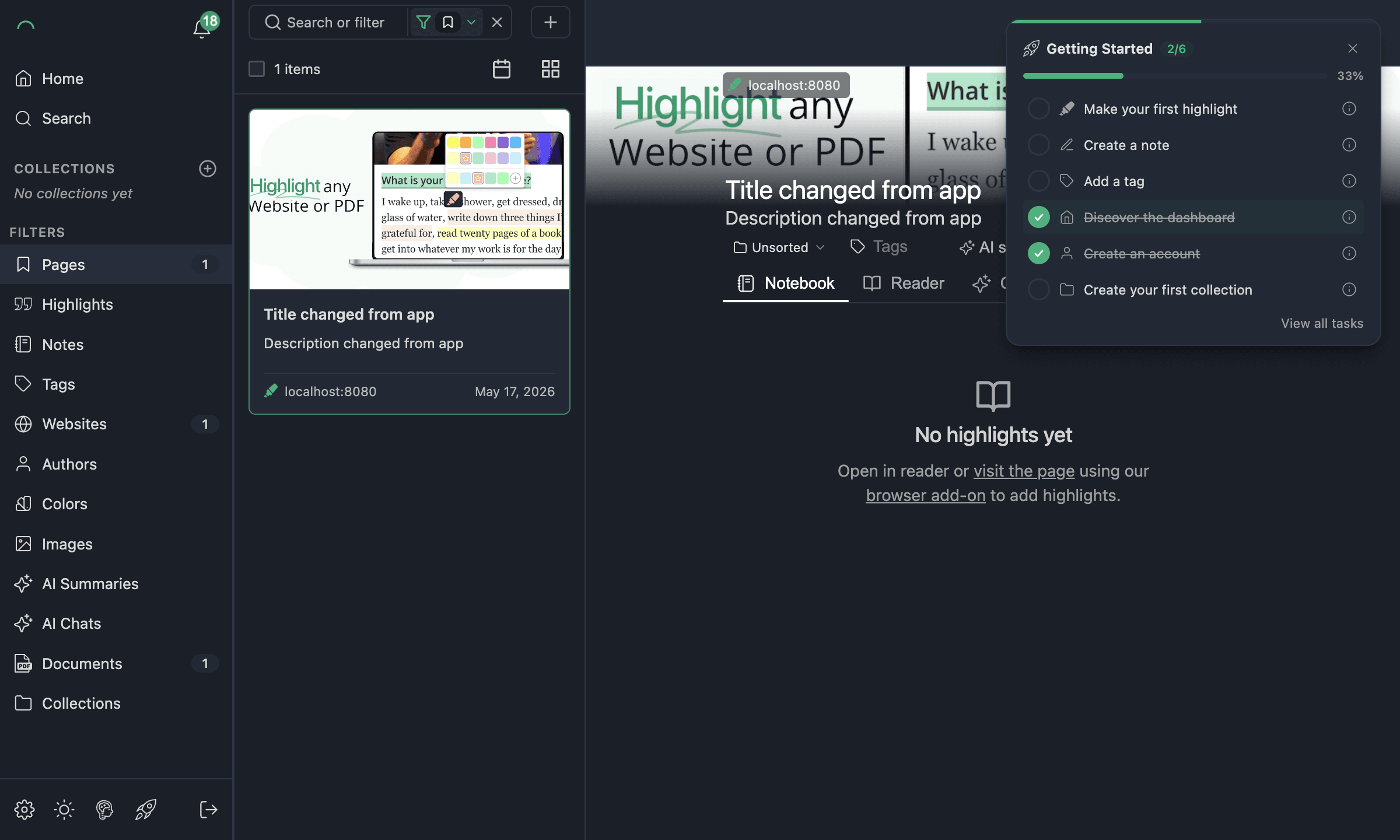Switch theme with the sun icon

point(64,810)
